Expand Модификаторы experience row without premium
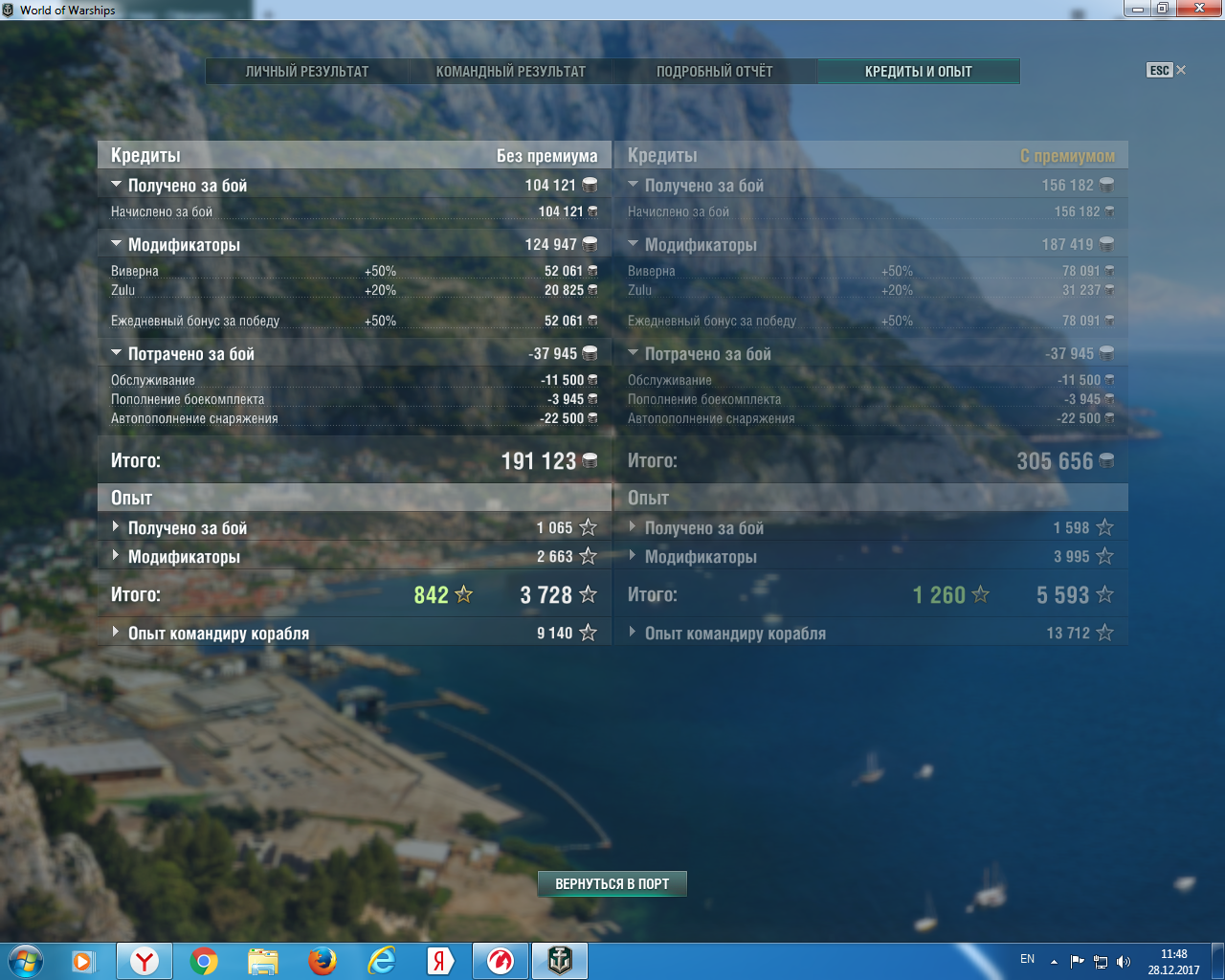Screen dimensions: 1225x980 pyautogui.click(x=116, y=555)
